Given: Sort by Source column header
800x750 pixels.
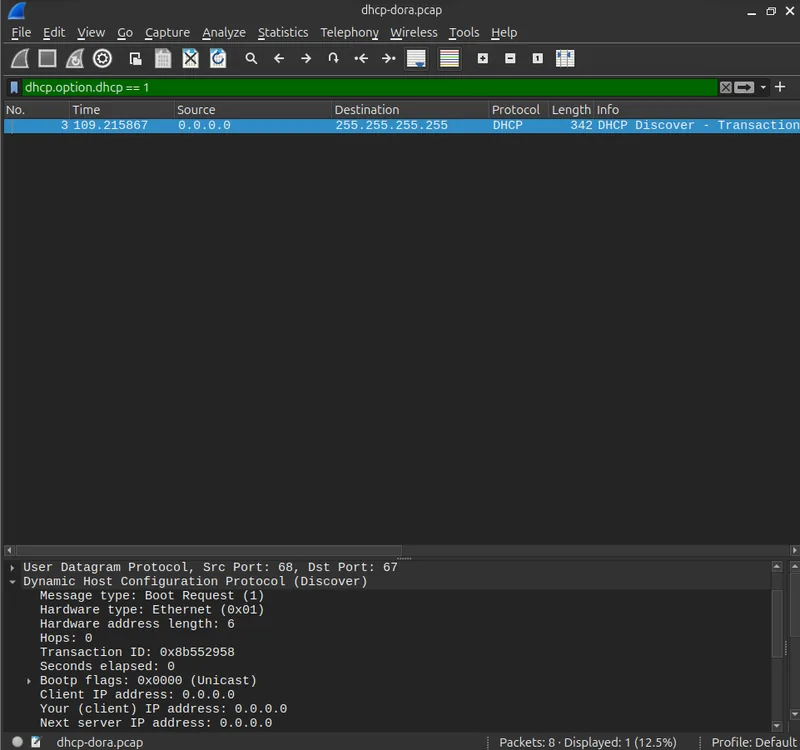Looking at the screenshot, I should [x=252, y=110].
